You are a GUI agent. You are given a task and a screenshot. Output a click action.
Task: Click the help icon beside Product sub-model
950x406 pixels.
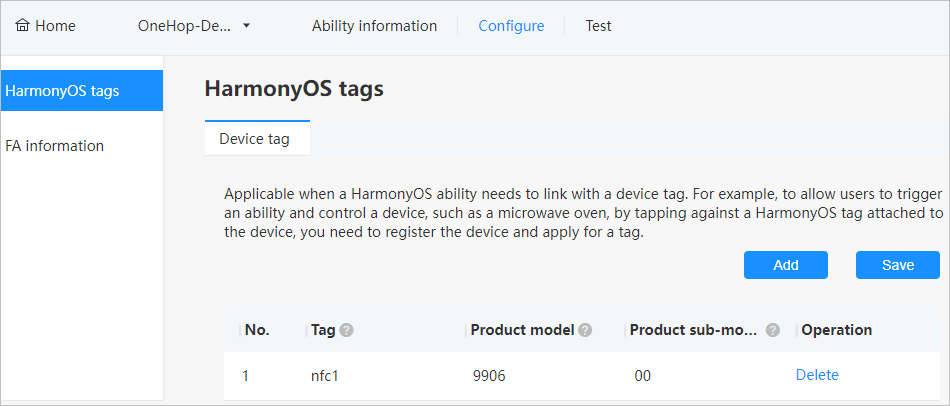pyautogui.click(x=772, y=330)
